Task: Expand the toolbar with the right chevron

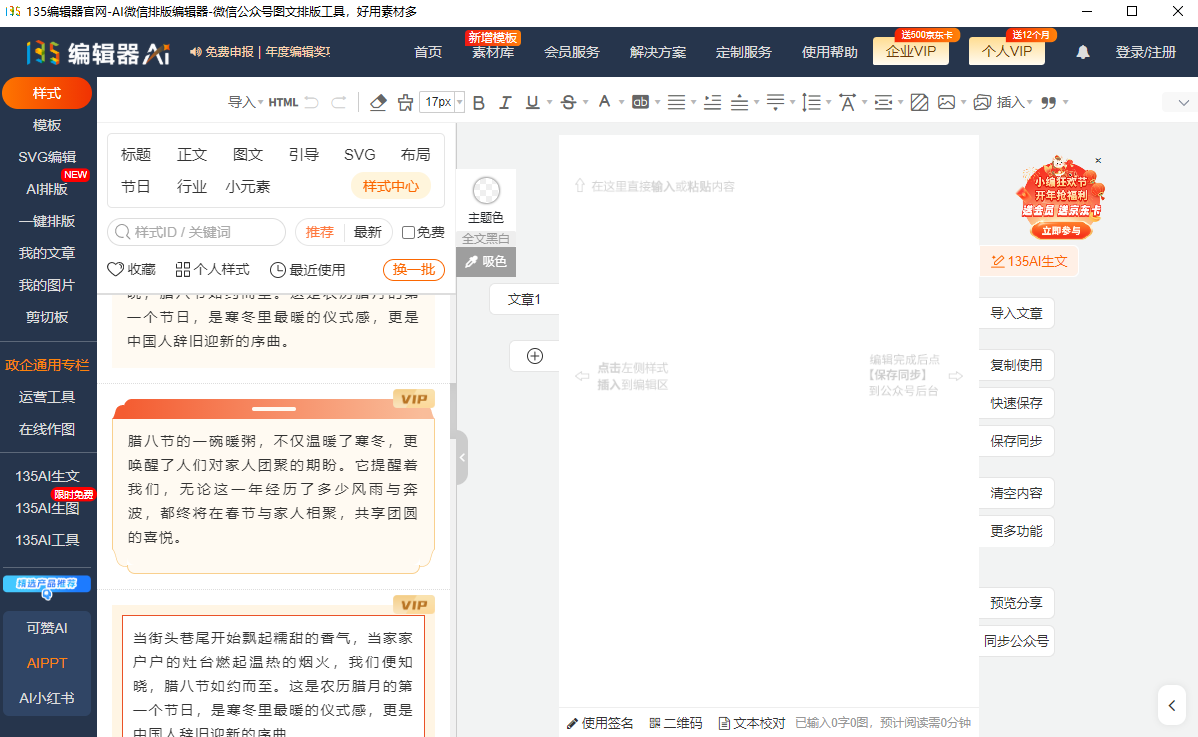Action: 1184,102
